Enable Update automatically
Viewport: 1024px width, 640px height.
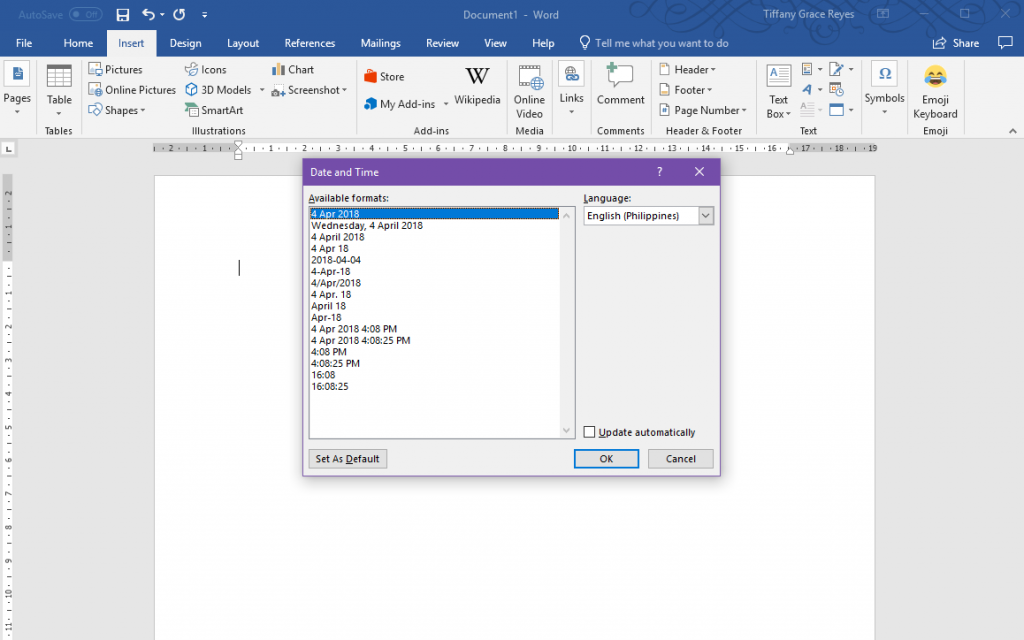click(x=589, y=431)
